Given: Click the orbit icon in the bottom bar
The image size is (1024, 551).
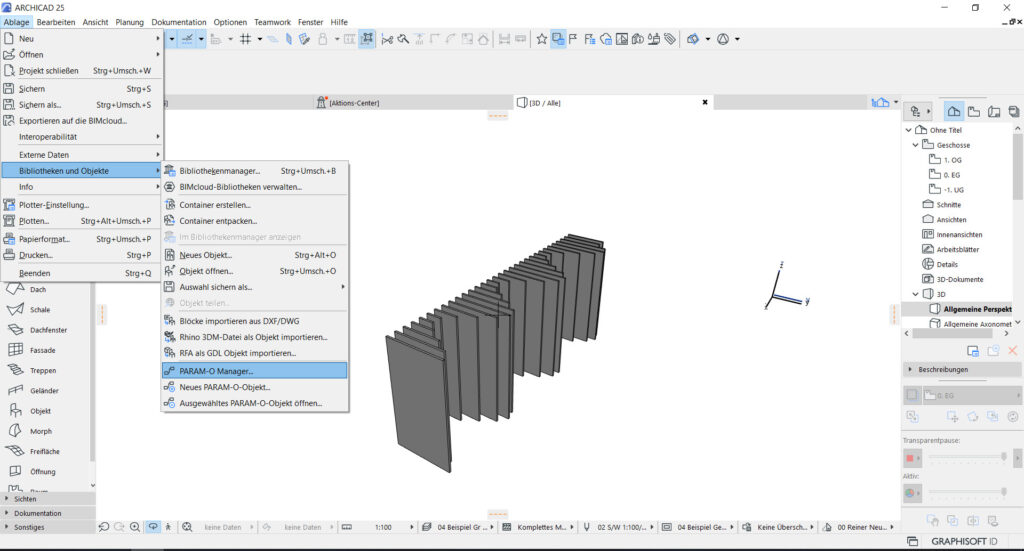Looking at the screenshot, I should tap(152, 527).
